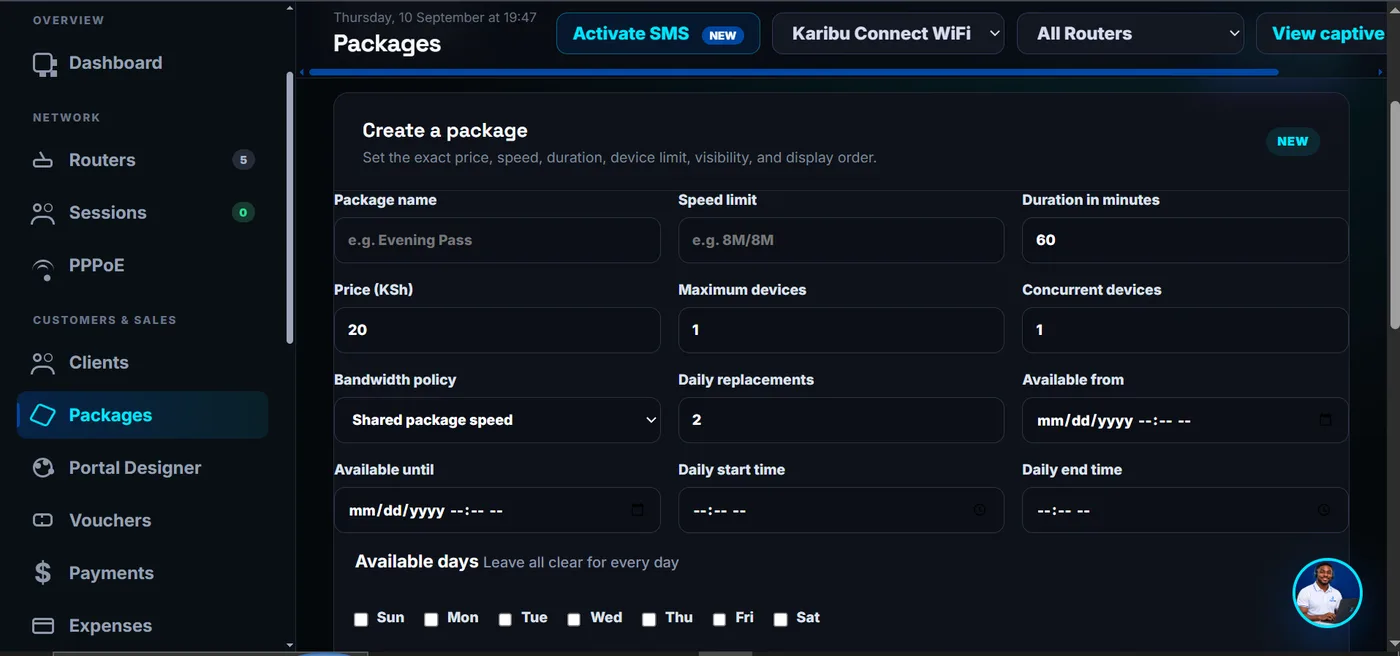The height and width of the screenshot is (656, 1400).
Task: Click the Daily start time field
Action: (x=841, y=510)
